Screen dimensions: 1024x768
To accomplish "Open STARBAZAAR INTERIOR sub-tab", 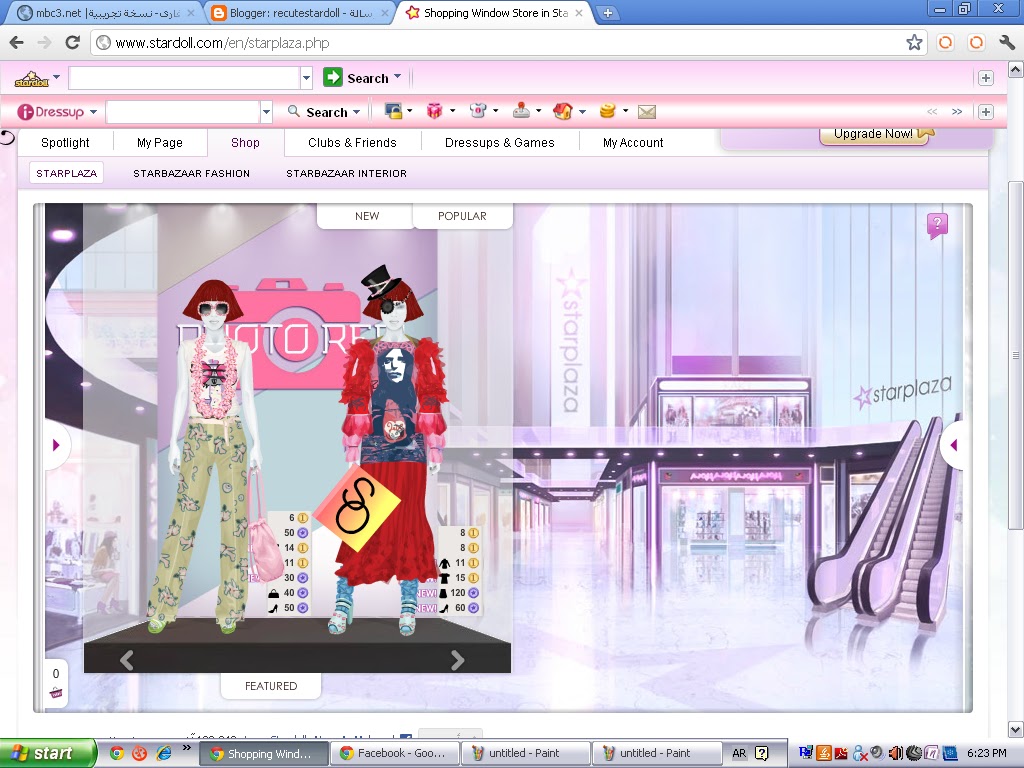I will point(346,173).
